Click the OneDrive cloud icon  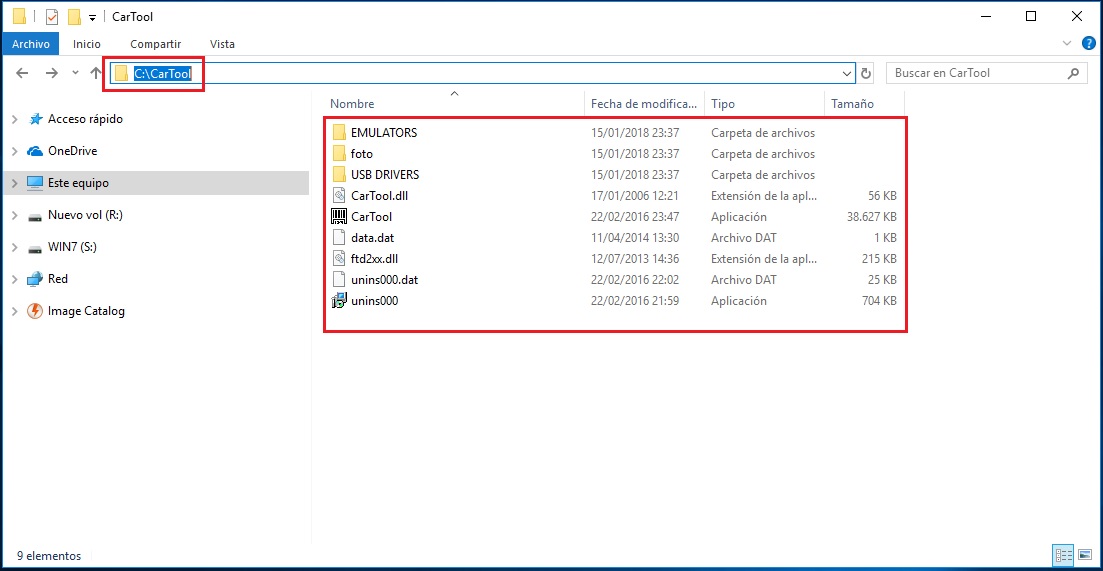[x=34, y=151]
